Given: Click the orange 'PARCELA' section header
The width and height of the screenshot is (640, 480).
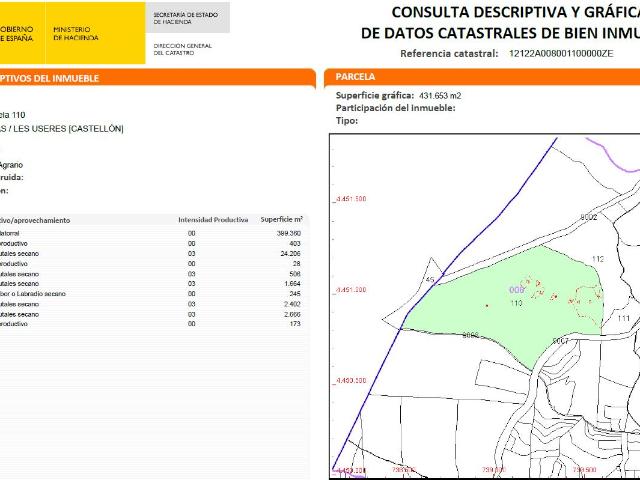Looking at the screenshot, I should [482, 77].
